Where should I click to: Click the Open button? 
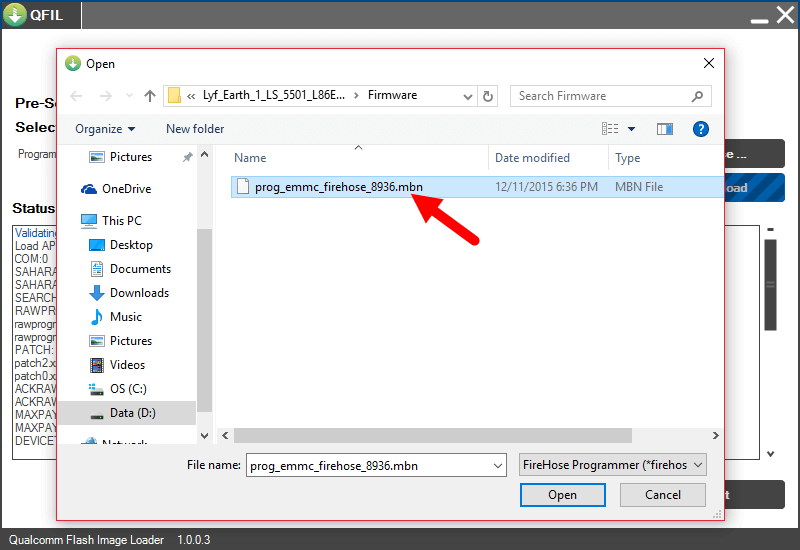(x=562, y=495)
